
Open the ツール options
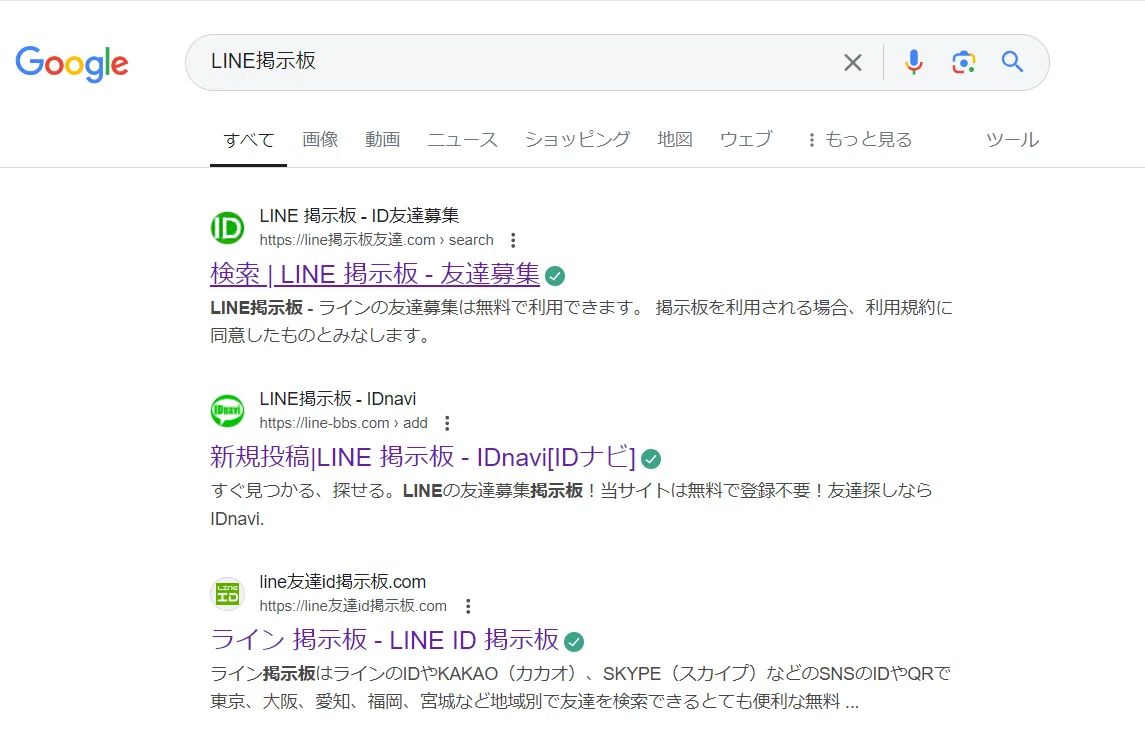pyautogui.click(x=1012, y=139)
